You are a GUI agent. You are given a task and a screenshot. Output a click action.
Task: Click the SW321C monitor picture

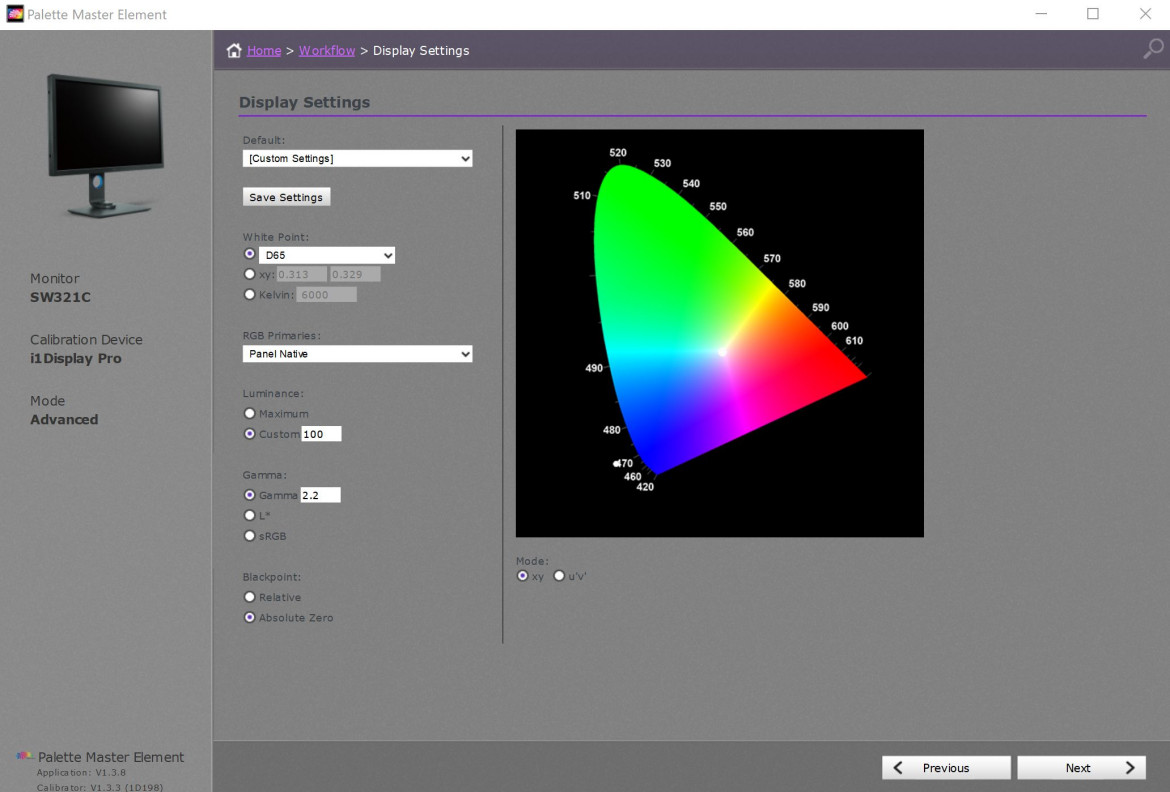[105, 146]
